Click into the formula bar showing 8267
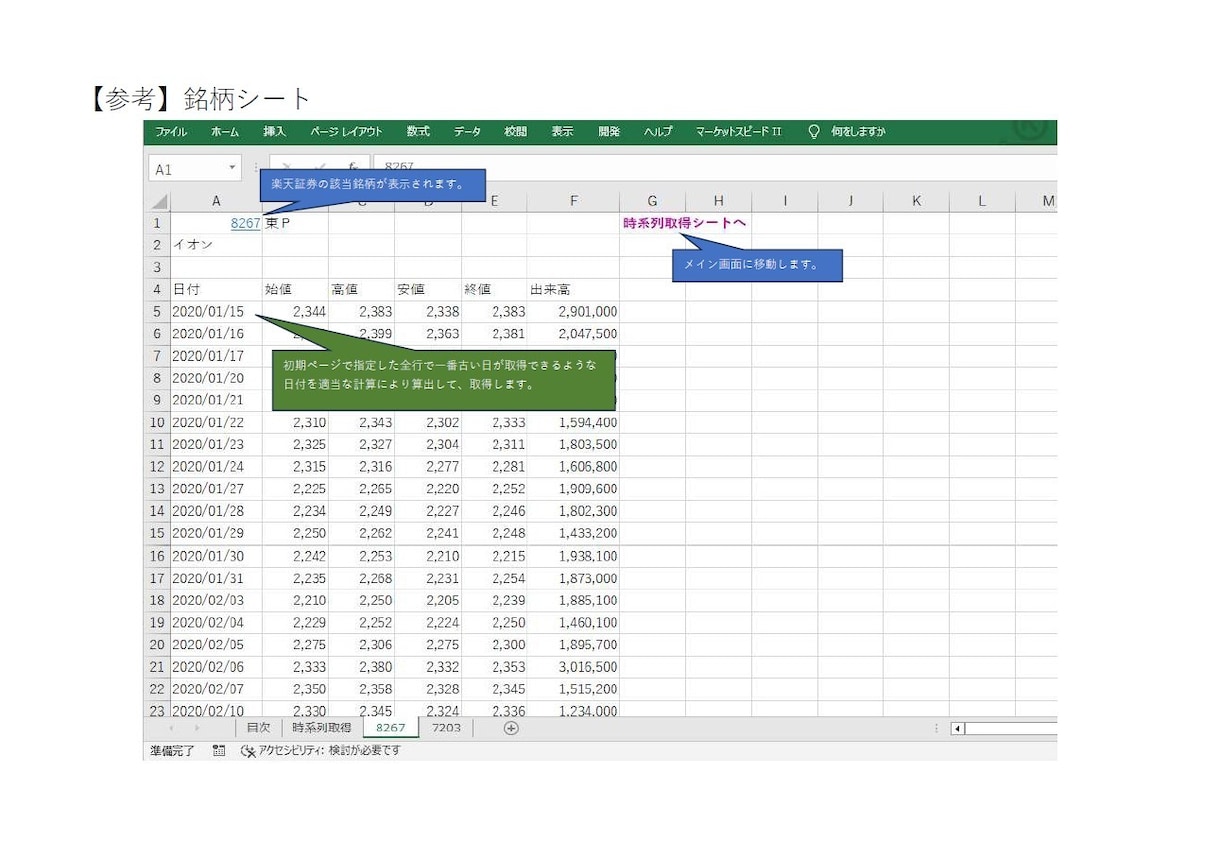 point(715,167)
